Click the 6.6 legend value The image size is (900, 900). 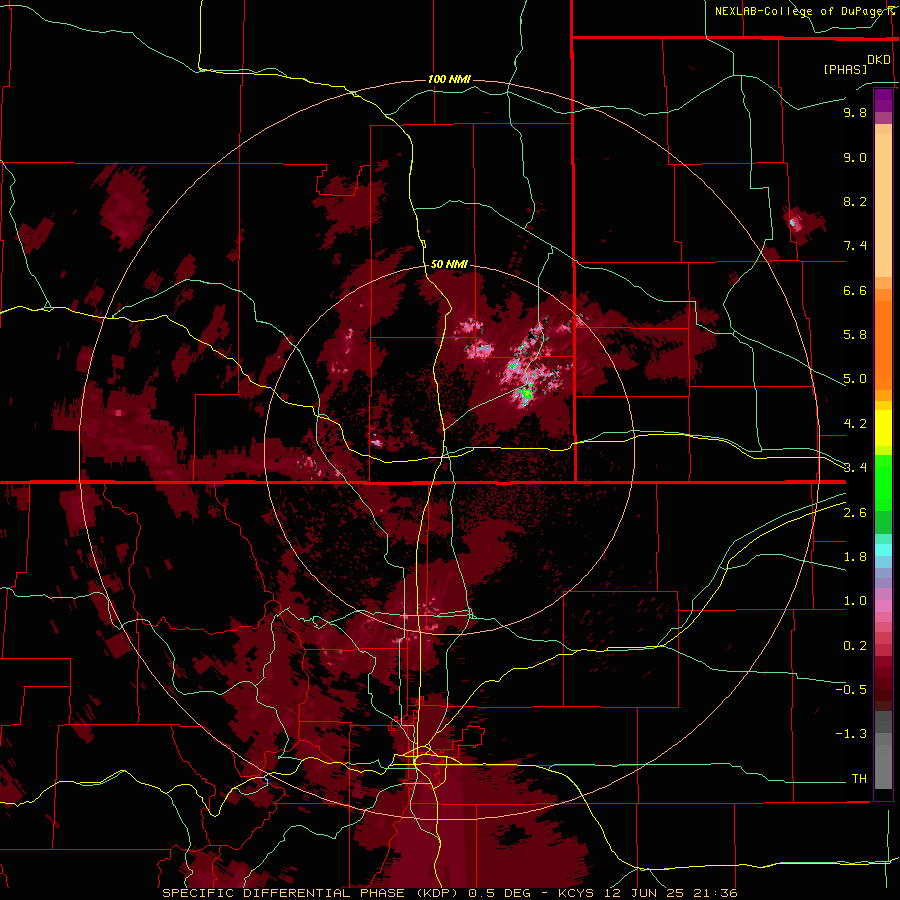[x=855, y=290]
